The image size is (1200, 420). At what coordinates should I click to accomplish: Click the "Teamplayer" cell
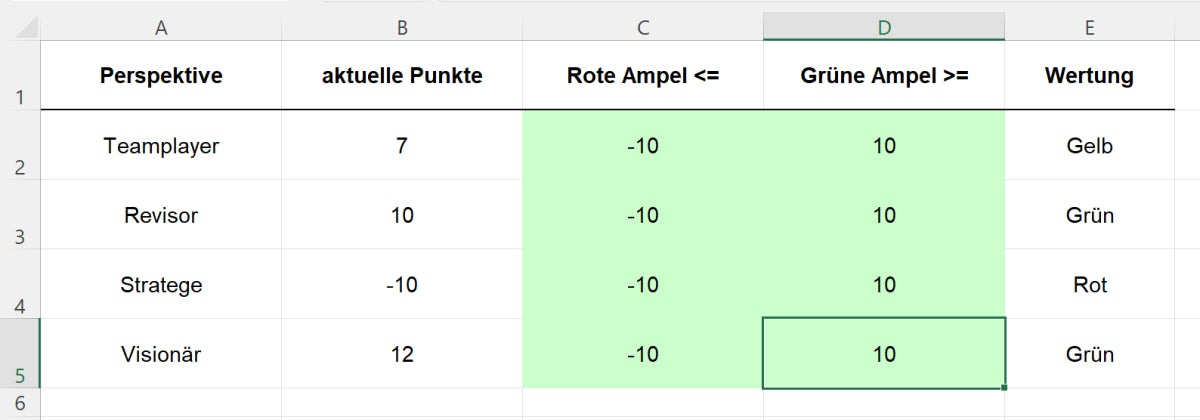(161, 146)
